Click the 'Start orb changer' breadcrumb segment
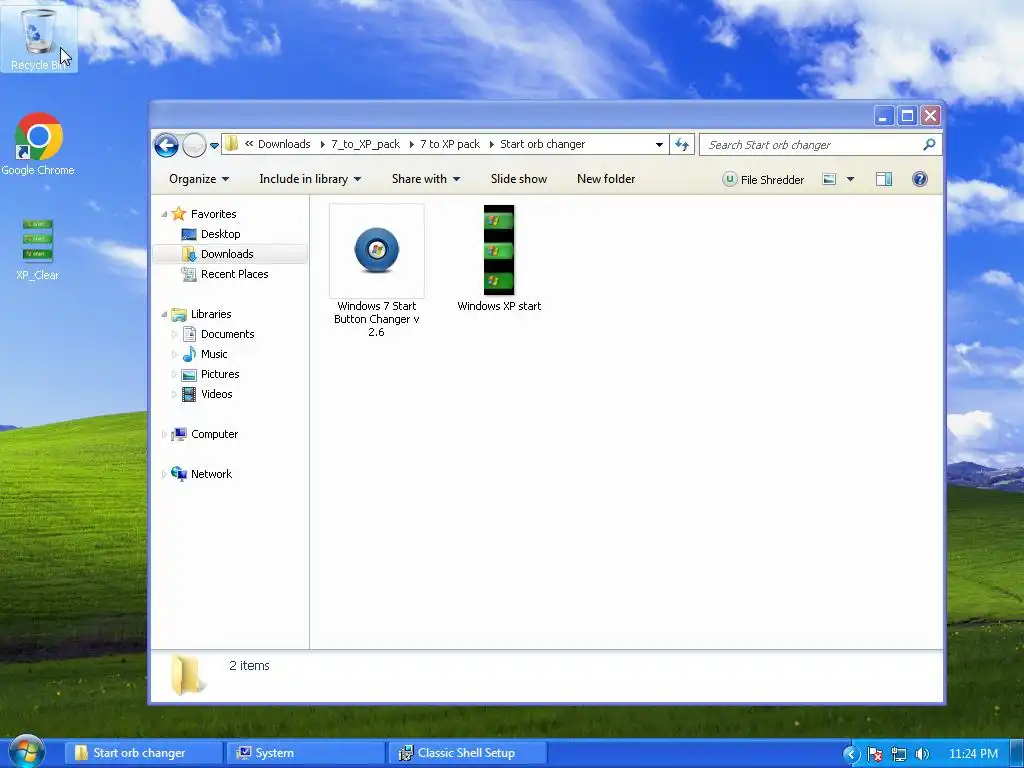Viewport: 1024px width, 768px height. (542, 144)
